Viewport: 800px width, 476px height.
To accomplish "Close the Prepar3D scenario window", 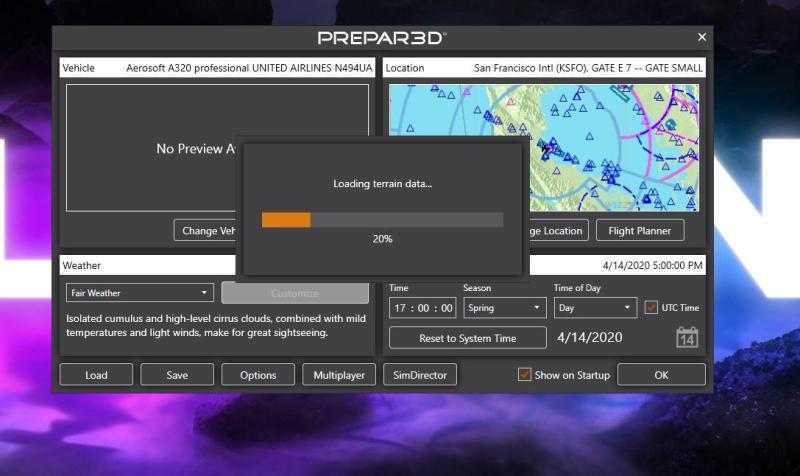I will (x=702, y=37).
